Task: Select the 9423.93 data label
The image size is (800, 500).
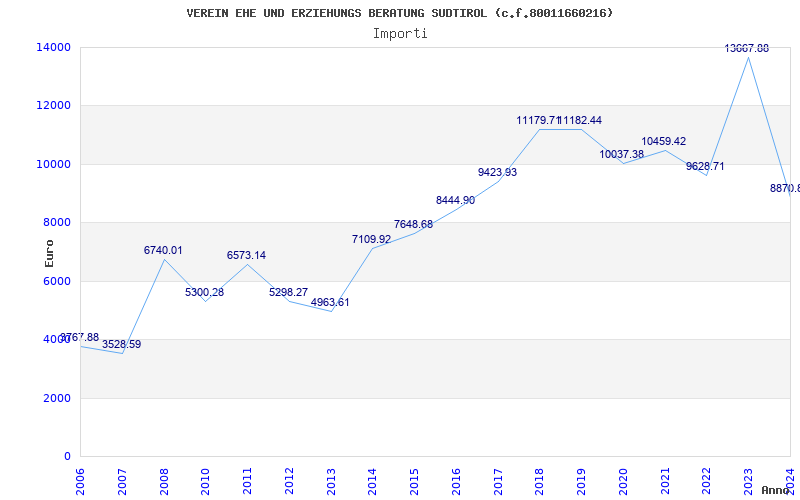Action: (x=497, y=172)
